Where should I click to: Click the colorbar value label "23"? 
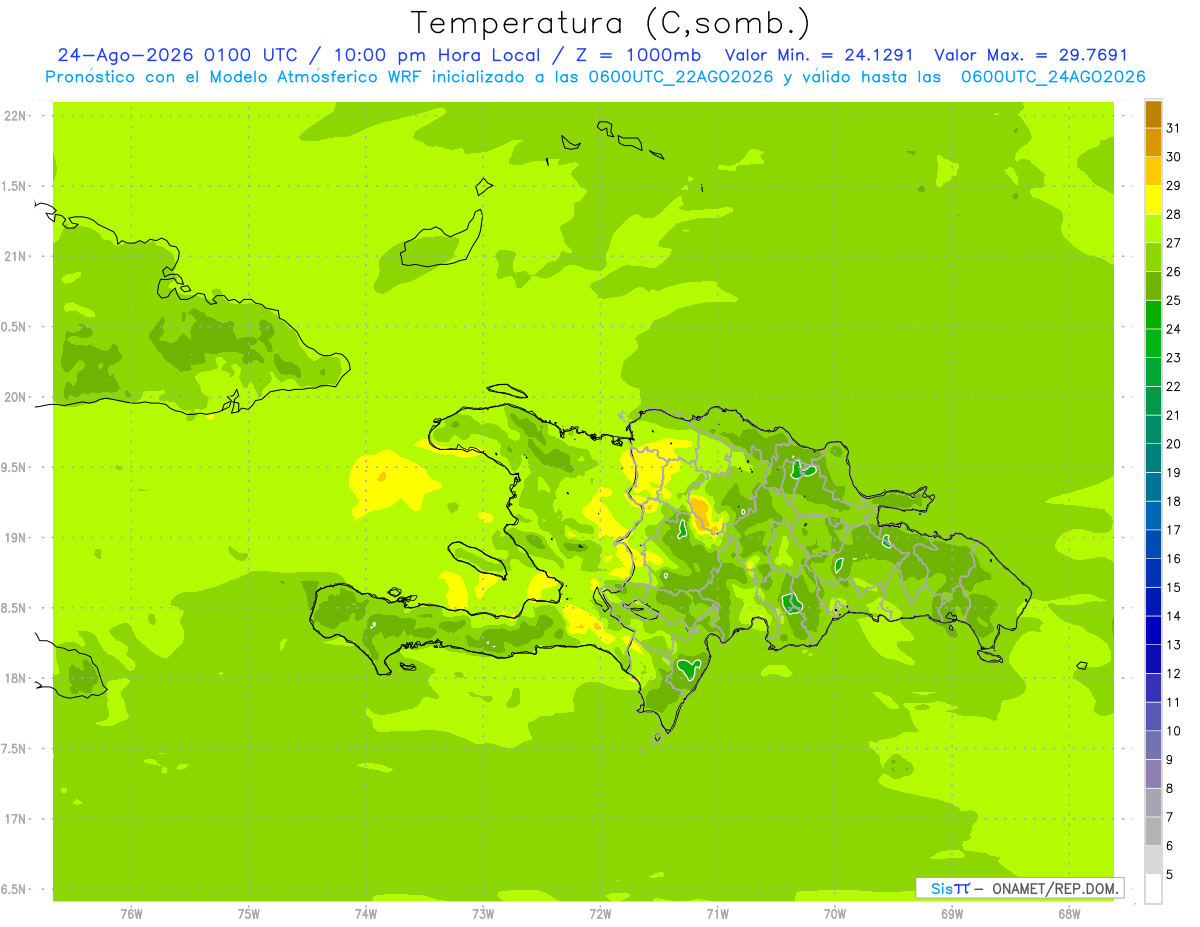click(x=1174, y=358)
